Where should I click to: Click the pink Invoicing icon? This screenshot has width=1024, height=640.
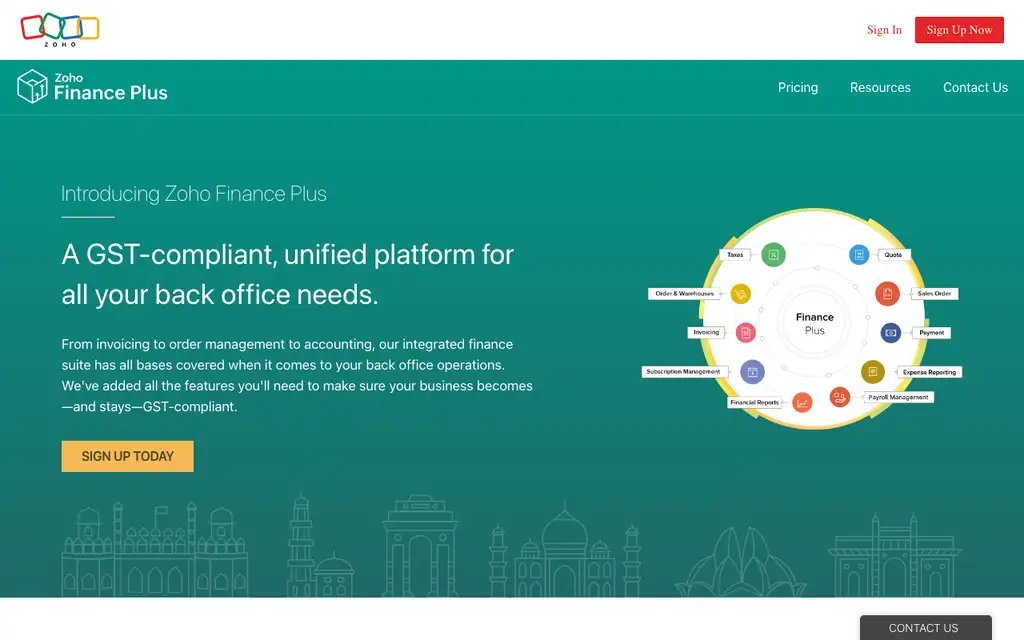coord(745,332)
